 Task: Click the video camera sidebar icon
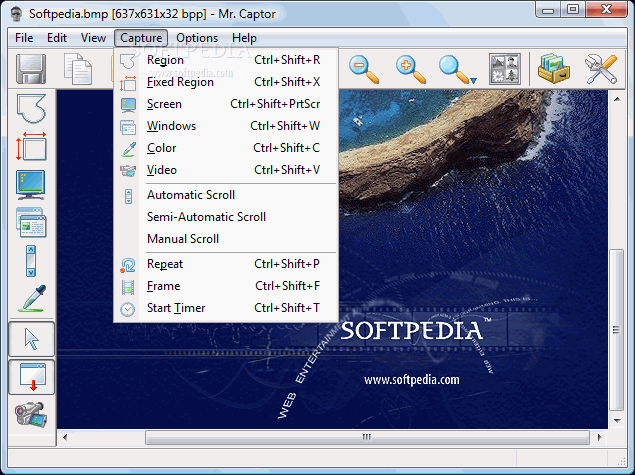pyautogui.click(x=31, y=414)
